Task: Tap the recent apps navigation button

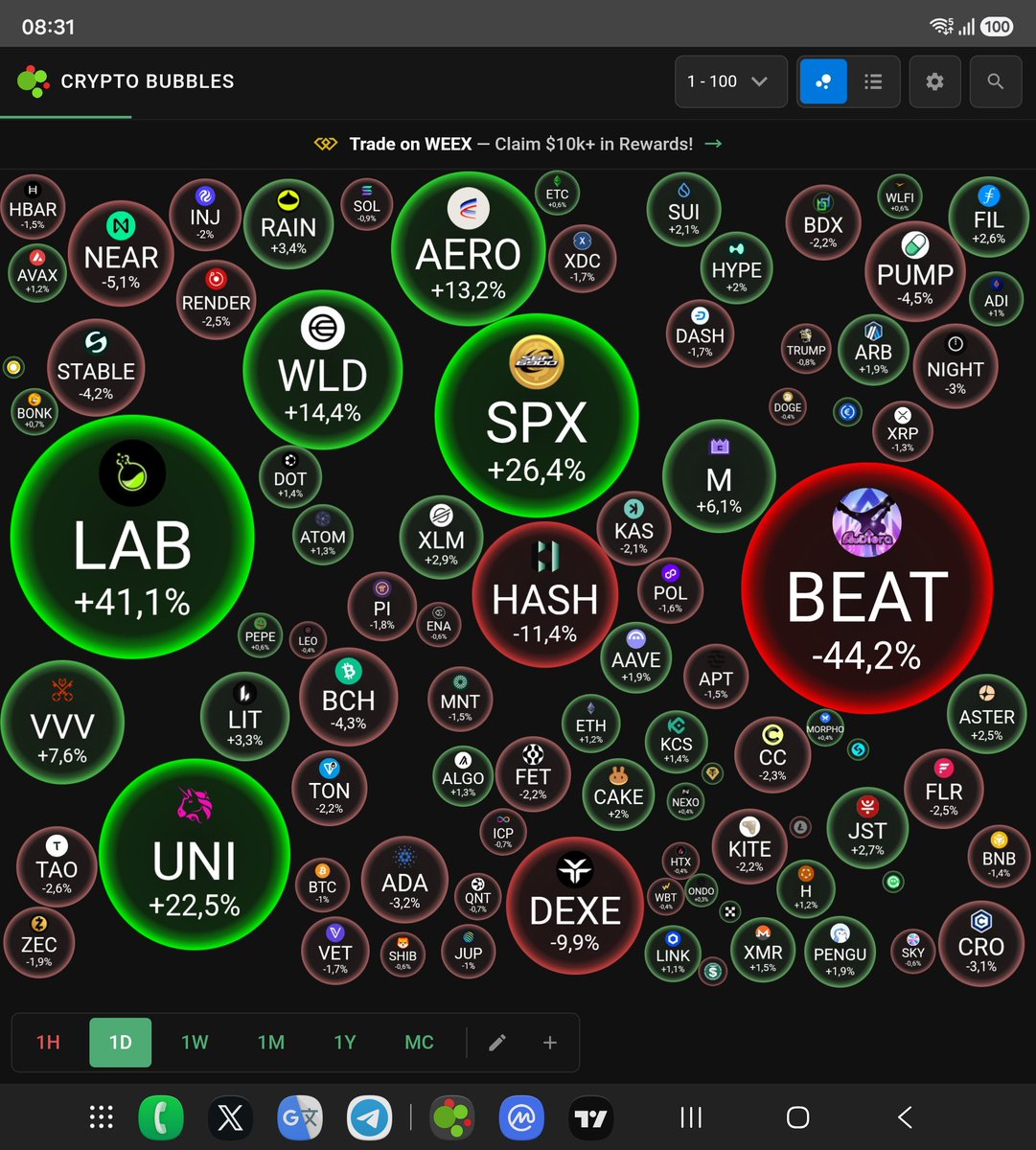Action: click(x=690, y=1116)
